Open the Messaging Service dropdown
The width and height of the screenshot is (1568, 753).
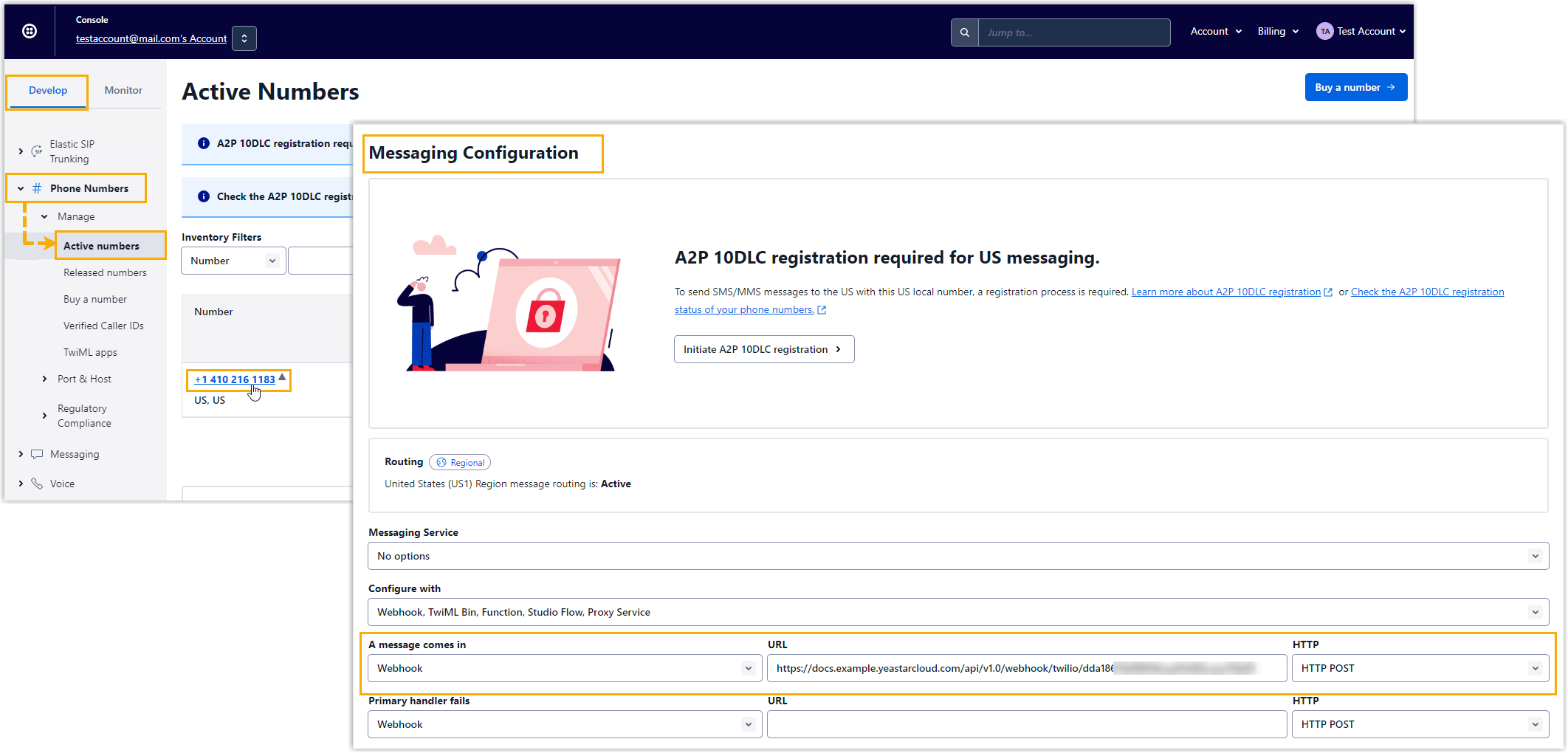[x=957, y=556]
